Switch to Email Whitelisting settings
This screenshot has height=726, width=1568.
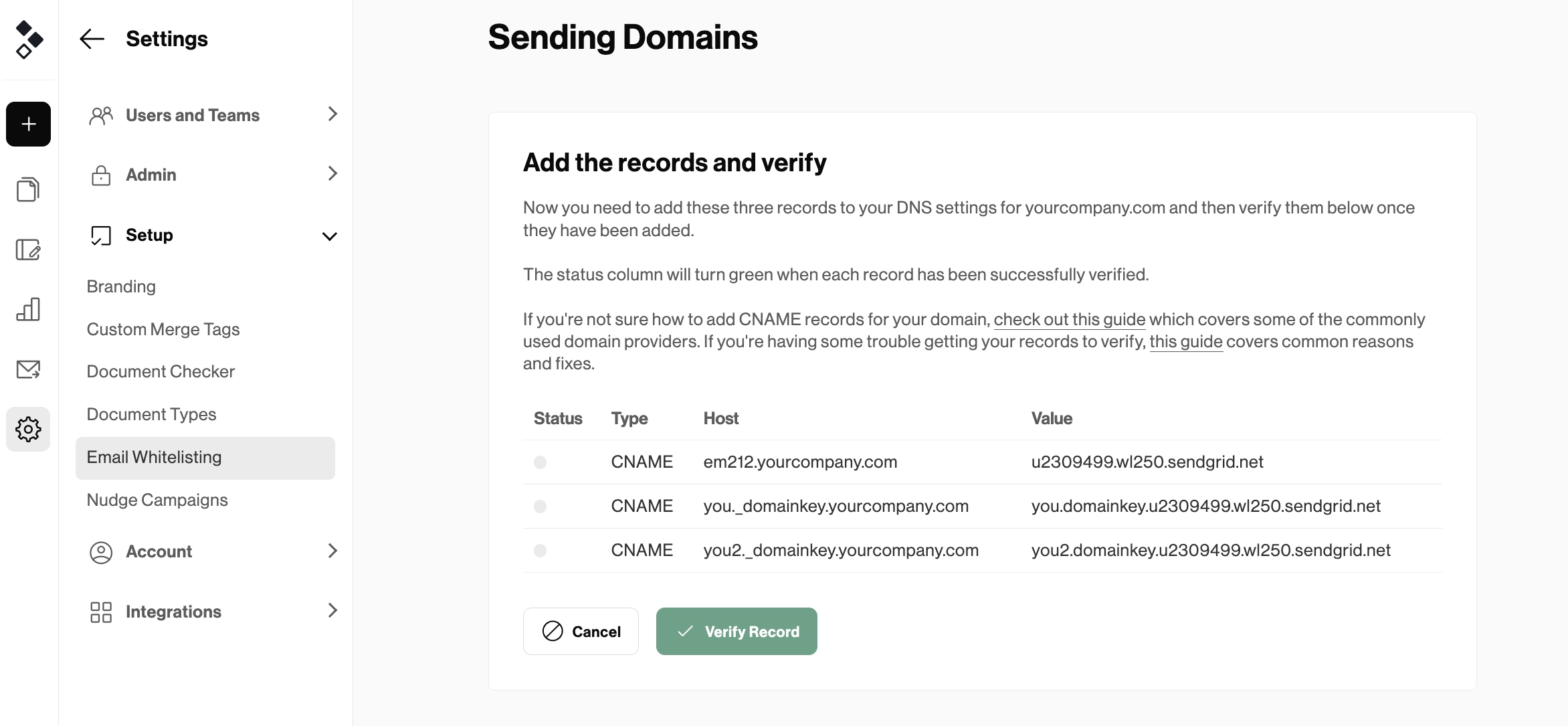pyautogui.click(x=154, y=457)
